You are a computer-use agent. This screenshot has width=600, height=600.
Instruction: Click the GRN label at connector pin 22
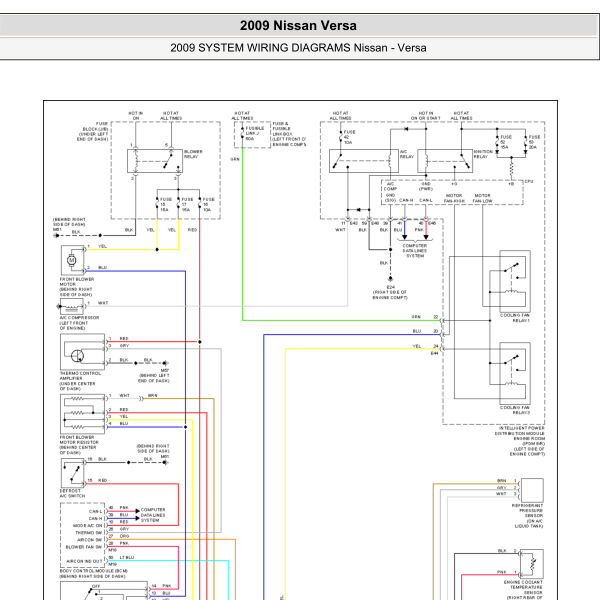tap(416, 317)
